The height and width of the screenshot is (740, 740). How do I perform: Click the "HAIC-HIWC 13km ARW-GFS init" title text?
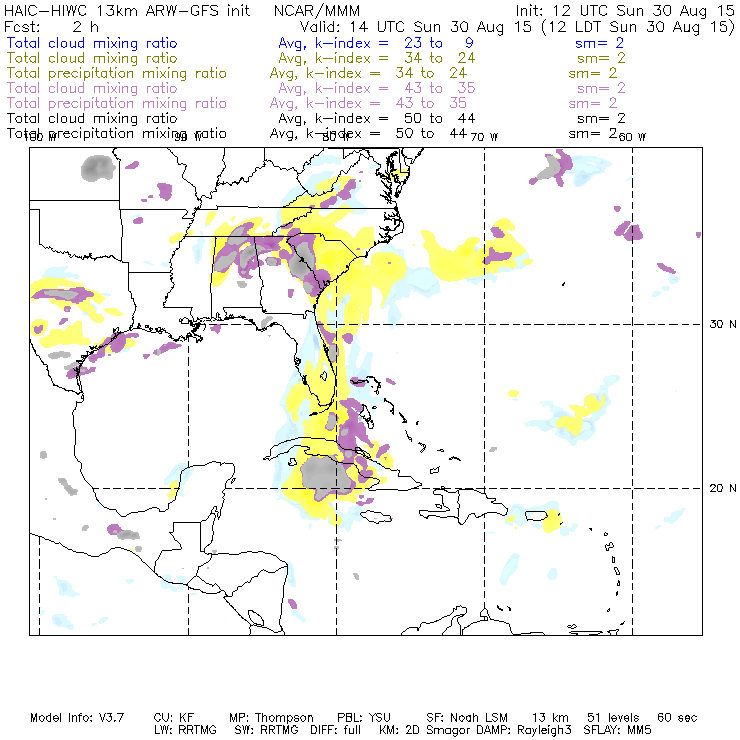click(x=127, y=11)
